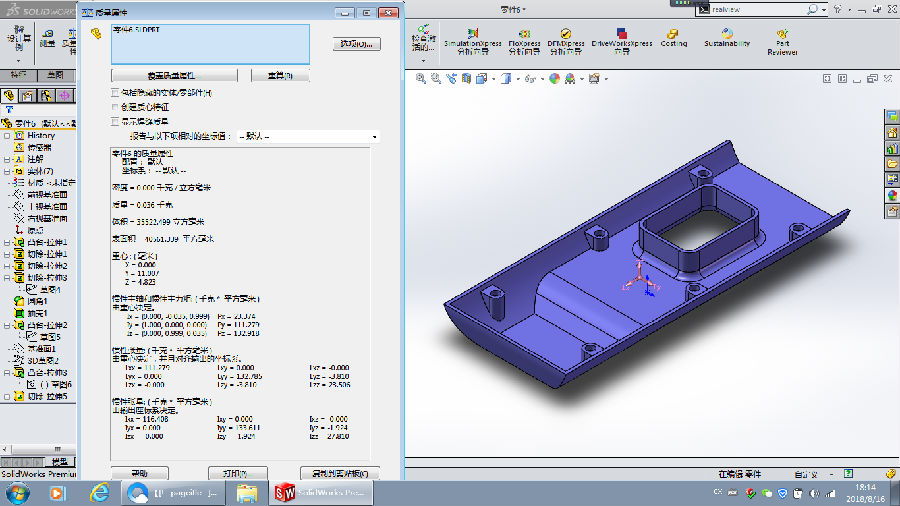The image size is (900, 506).
Task: Tick the create center of mass feature checkbox
Action: pyautogui.click(x=114, y=106)
